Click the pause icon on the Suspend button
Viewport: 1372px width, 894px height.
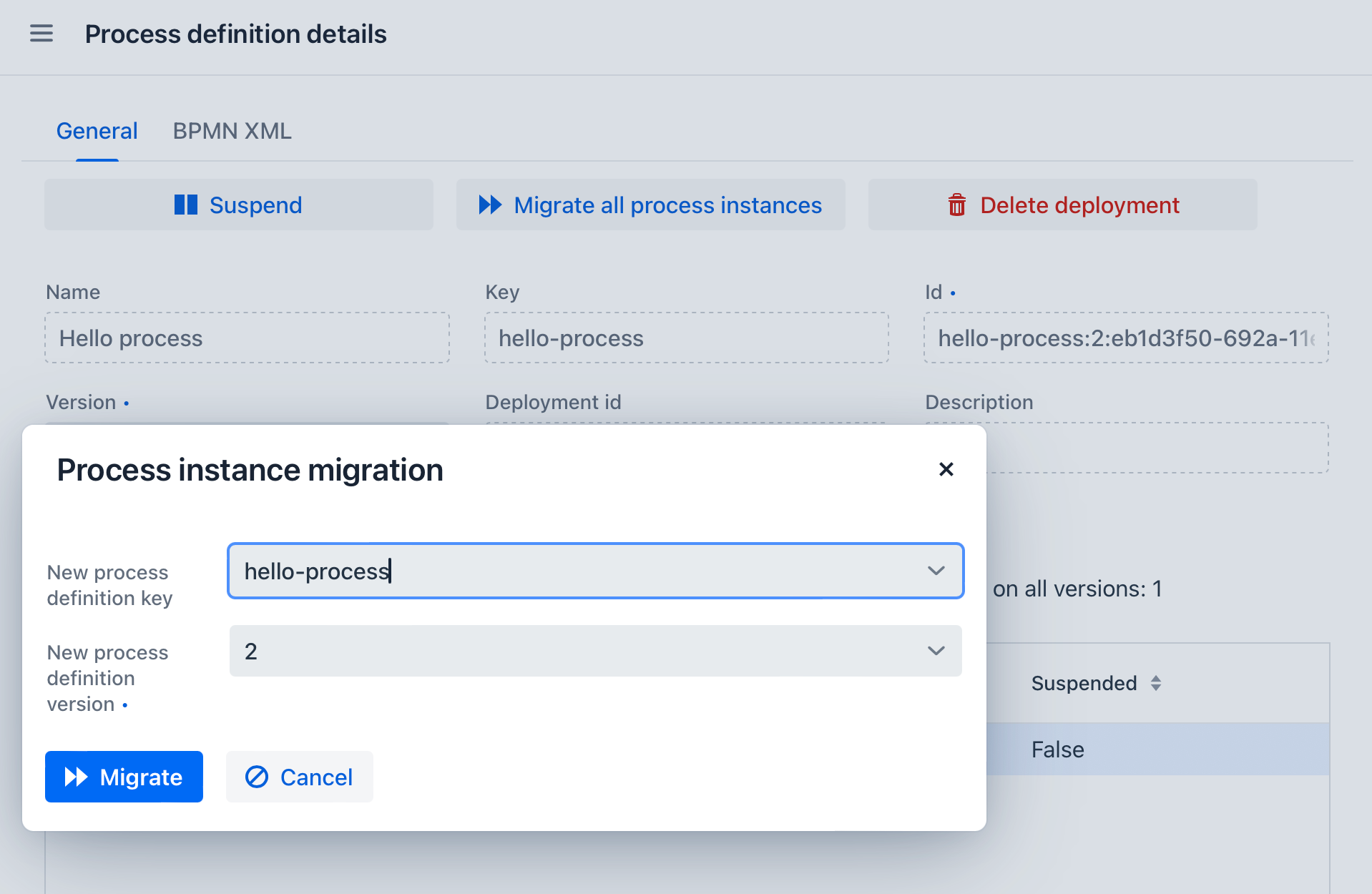(185, 205)
